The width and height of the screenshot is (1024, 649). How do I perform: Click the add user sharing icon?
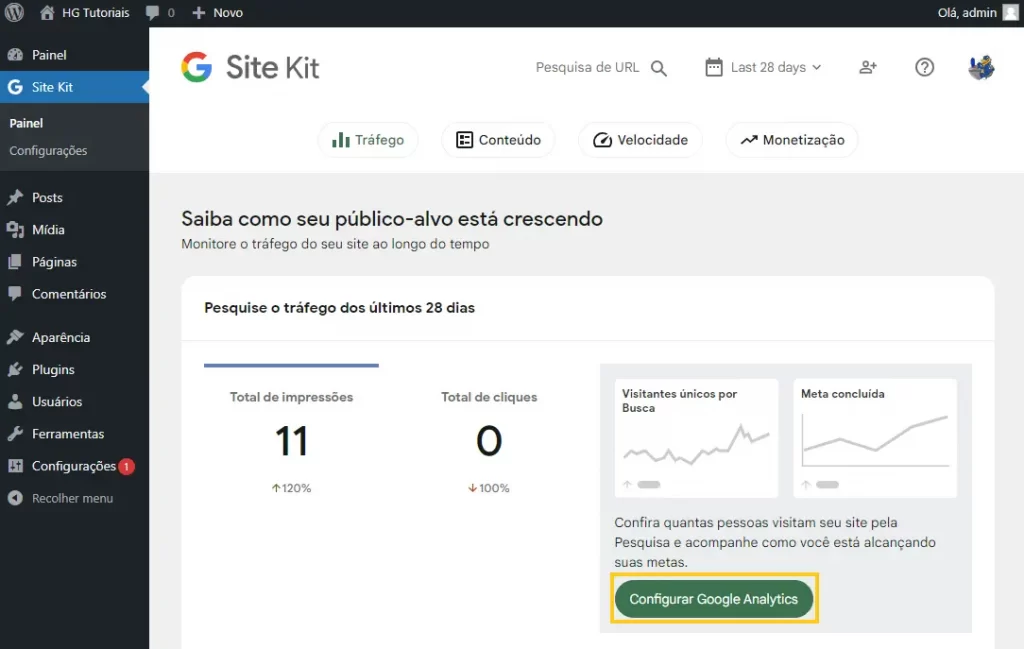[868, 67]
